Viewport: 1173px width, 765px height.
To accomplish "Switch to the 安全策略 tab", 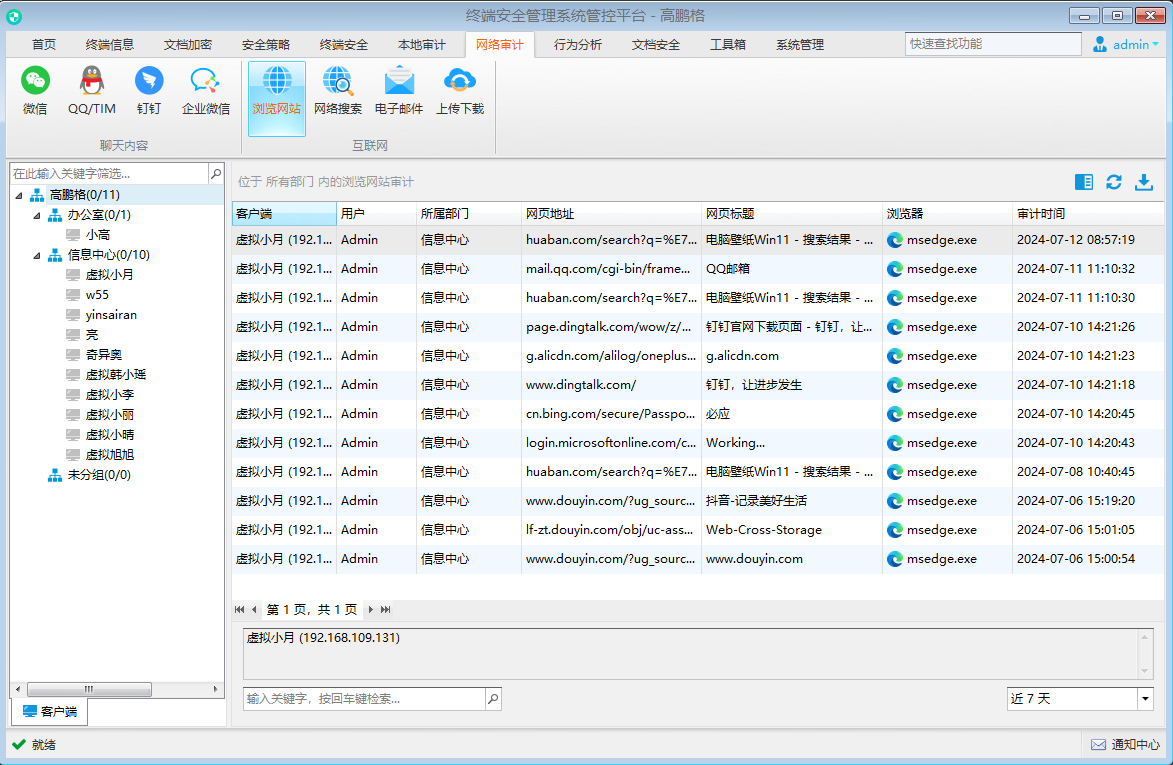I will coord(266,45).
